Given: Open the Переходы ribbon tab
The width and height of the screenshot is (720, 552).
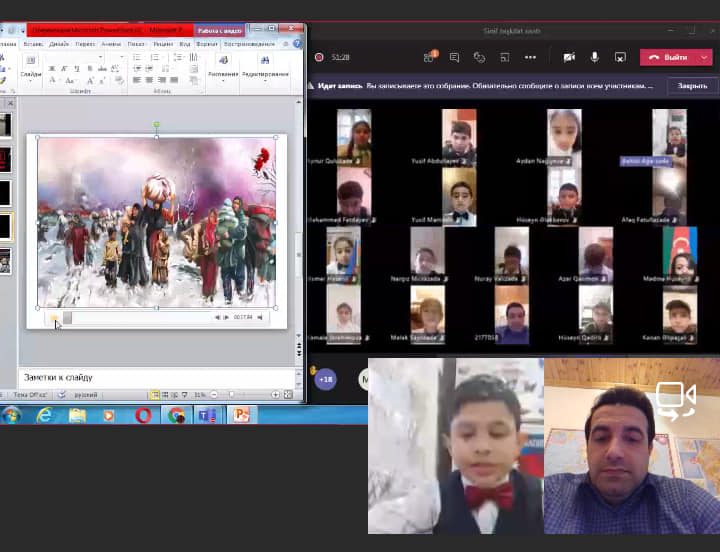Looking at the screenshot, I should [x=85, y=44].
